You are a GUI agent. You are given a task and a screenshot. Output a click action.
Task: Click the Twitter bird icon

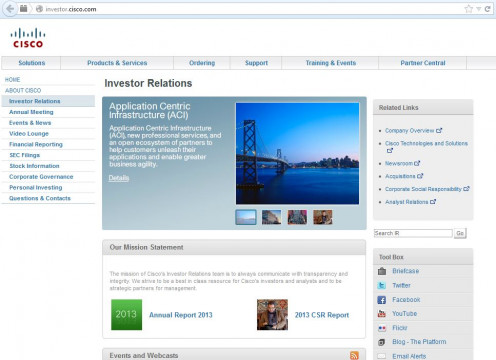(382, 285)
